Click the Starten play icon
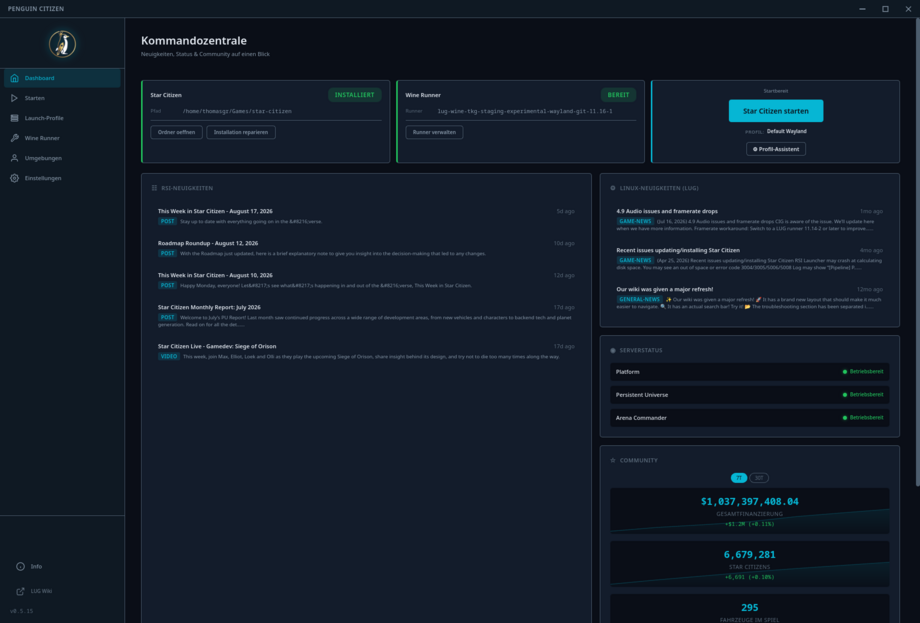 pyautogui.click(x=15, y=98)
